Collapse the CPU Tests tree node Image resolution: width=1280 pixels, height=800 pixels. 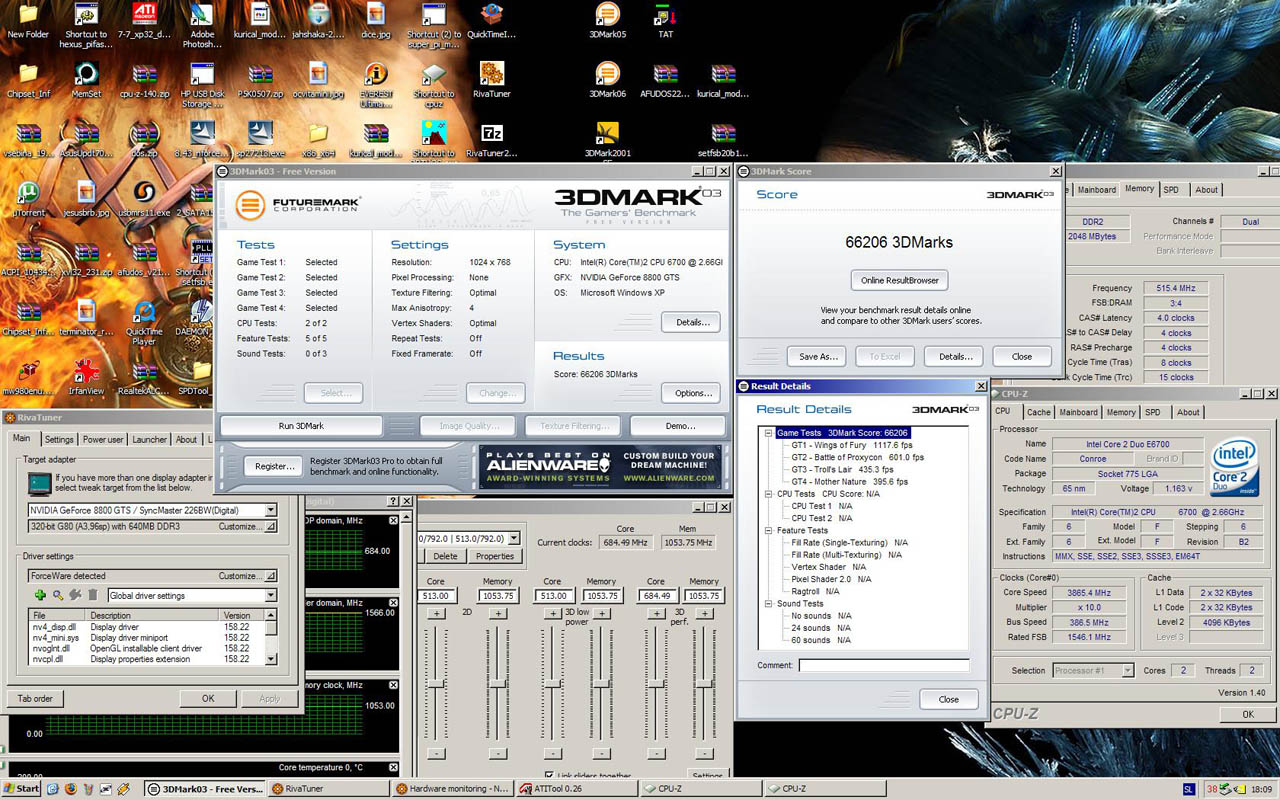[x=769, y=494]
